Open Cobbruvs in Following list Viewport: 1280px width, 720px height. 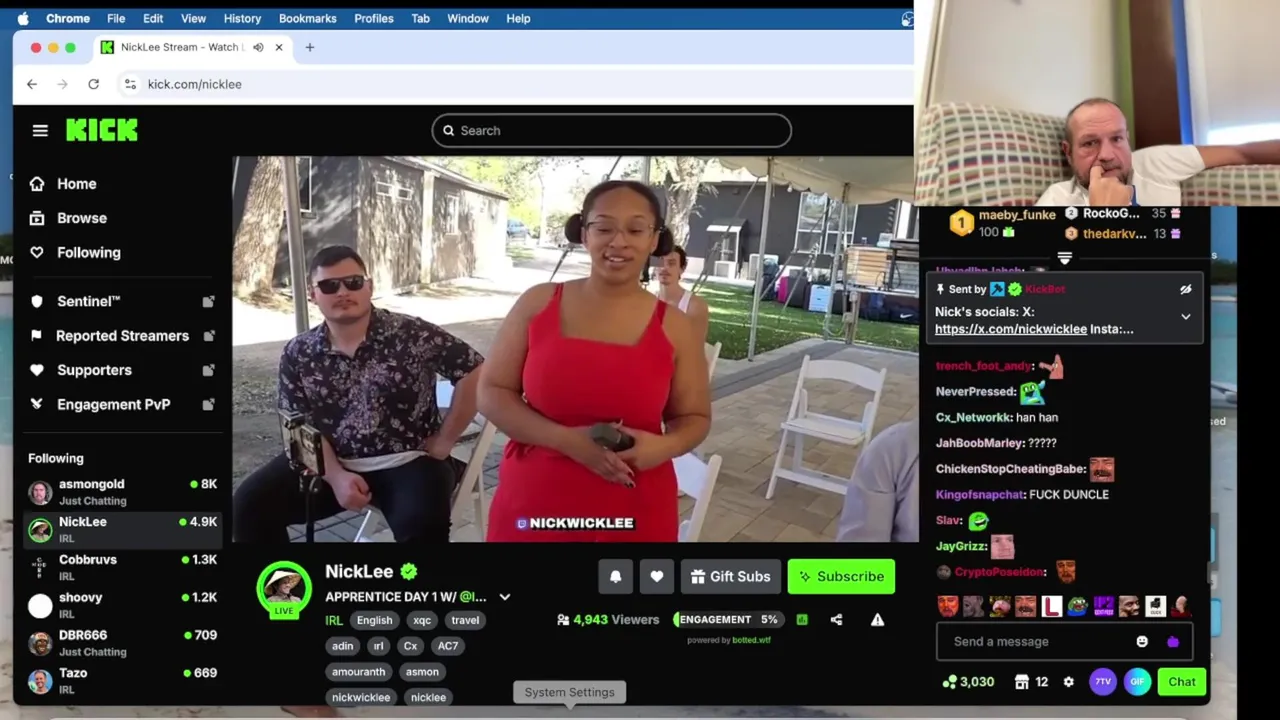[122, 567]
